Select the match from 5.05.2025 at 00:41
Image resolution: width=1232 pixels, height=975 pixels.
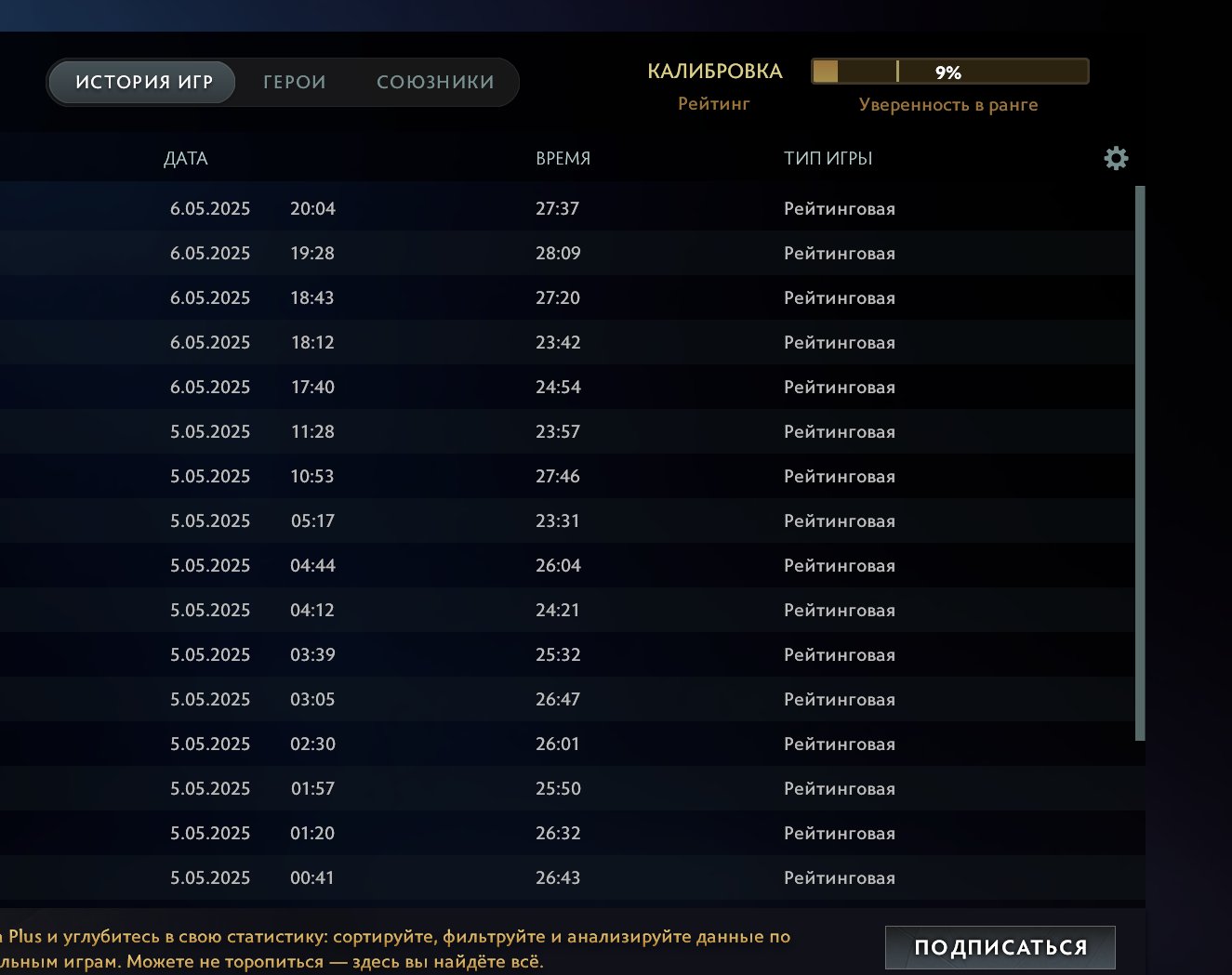click(x=558, y=877)
